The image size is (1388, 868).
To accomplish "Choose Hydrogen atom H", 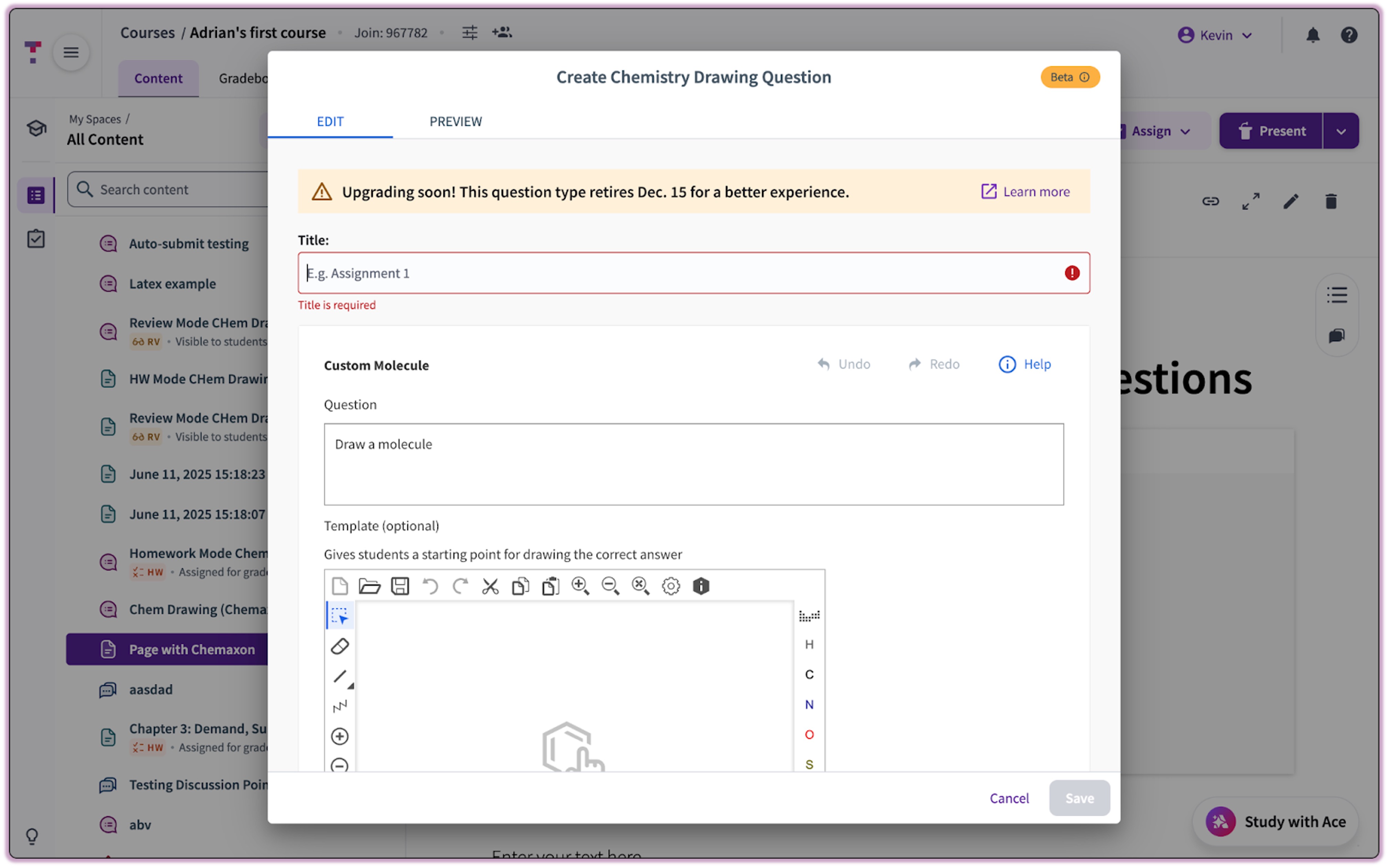I will tap(809, 645).
